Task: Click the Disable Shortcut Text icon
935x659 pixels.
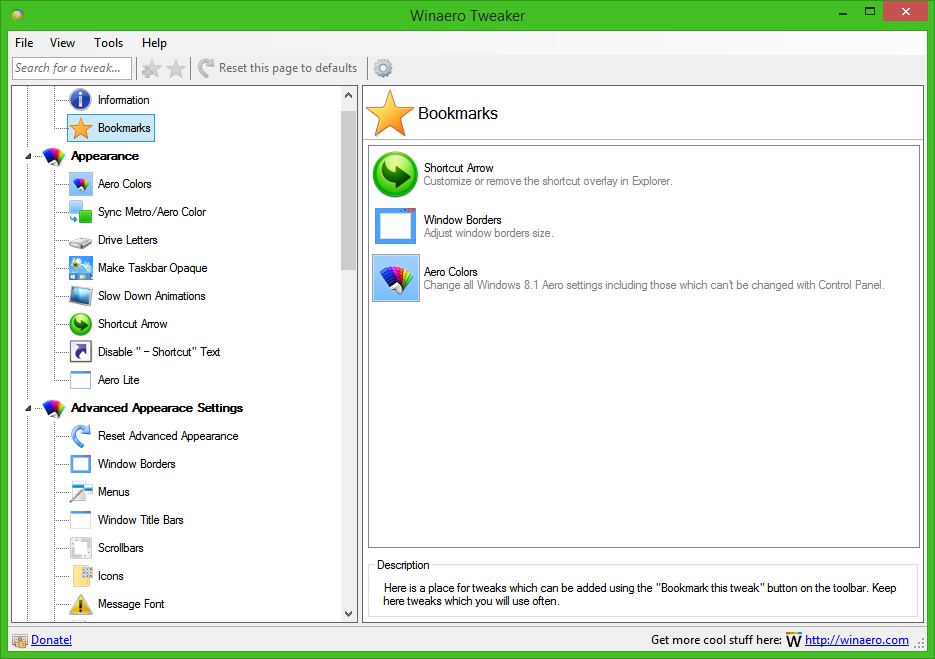Action: pos(81,352)
